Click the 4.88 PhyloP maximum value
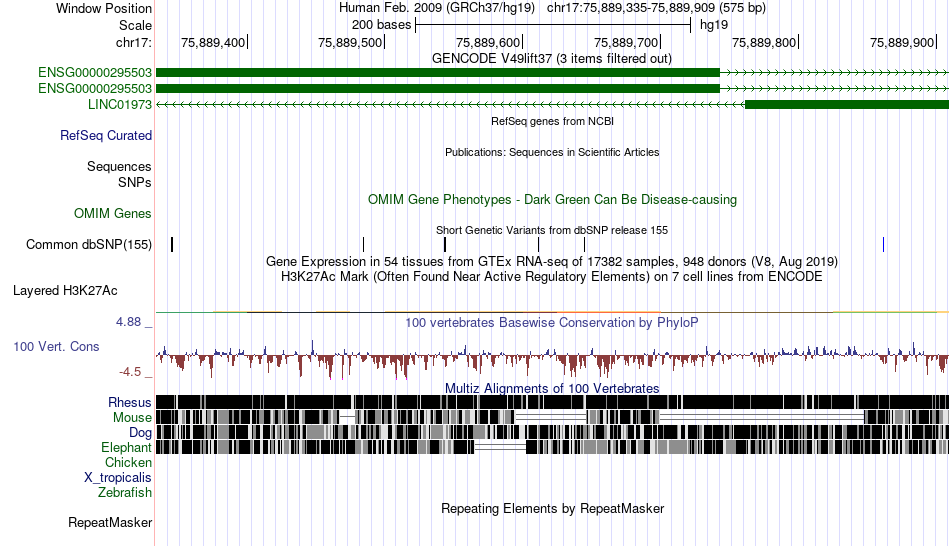950x546 pixels. pos(128,322)
